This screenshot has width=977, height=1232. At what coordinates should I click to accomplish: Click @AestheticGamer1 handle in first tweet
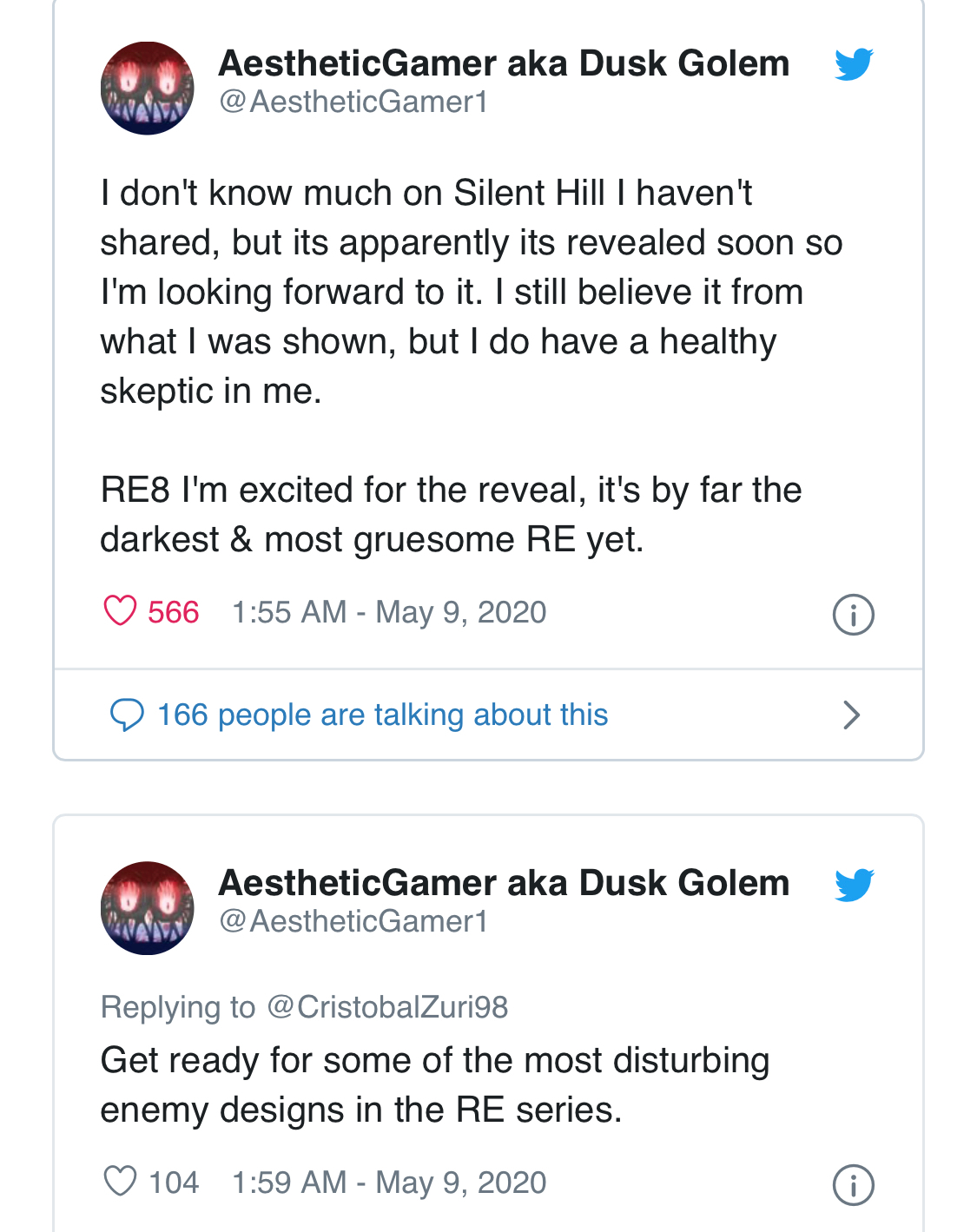pos(353,102)
